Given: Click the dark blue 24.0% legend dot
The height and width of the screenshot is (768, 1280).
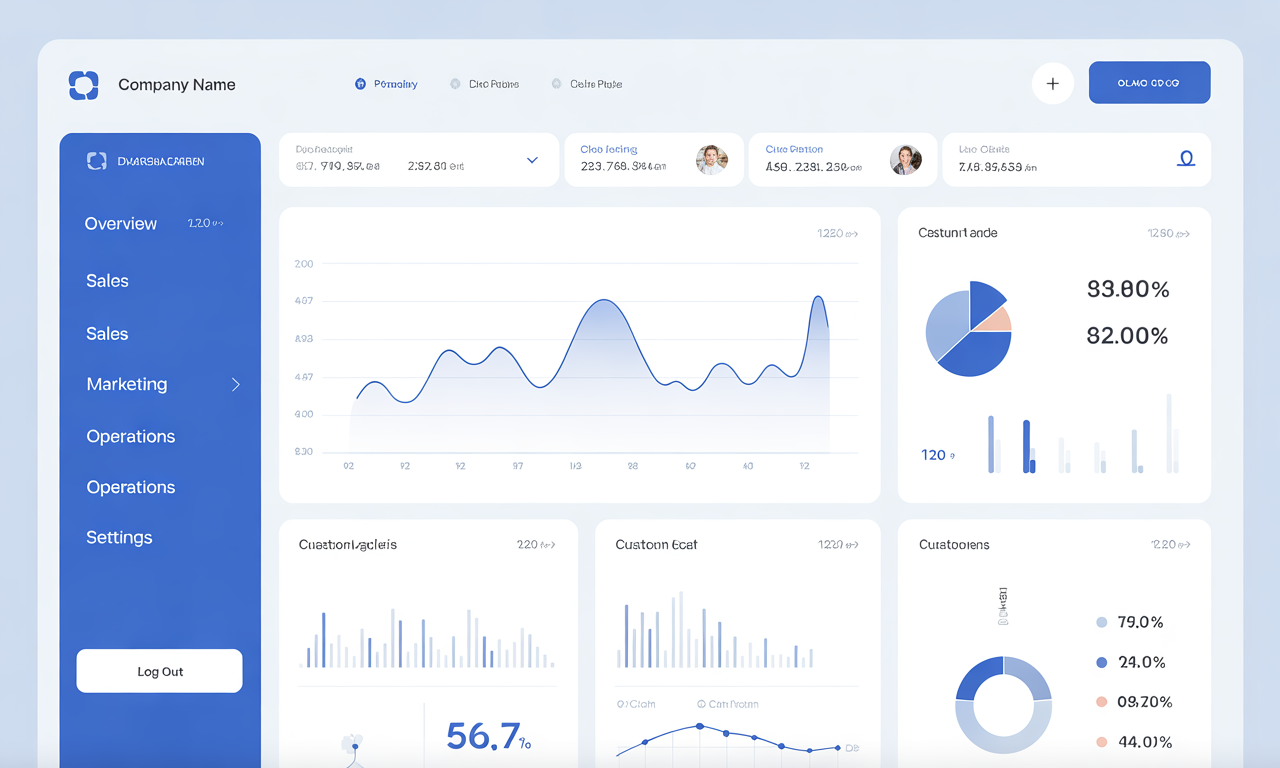Looking at the screenshot, I should click(1101, 662).
